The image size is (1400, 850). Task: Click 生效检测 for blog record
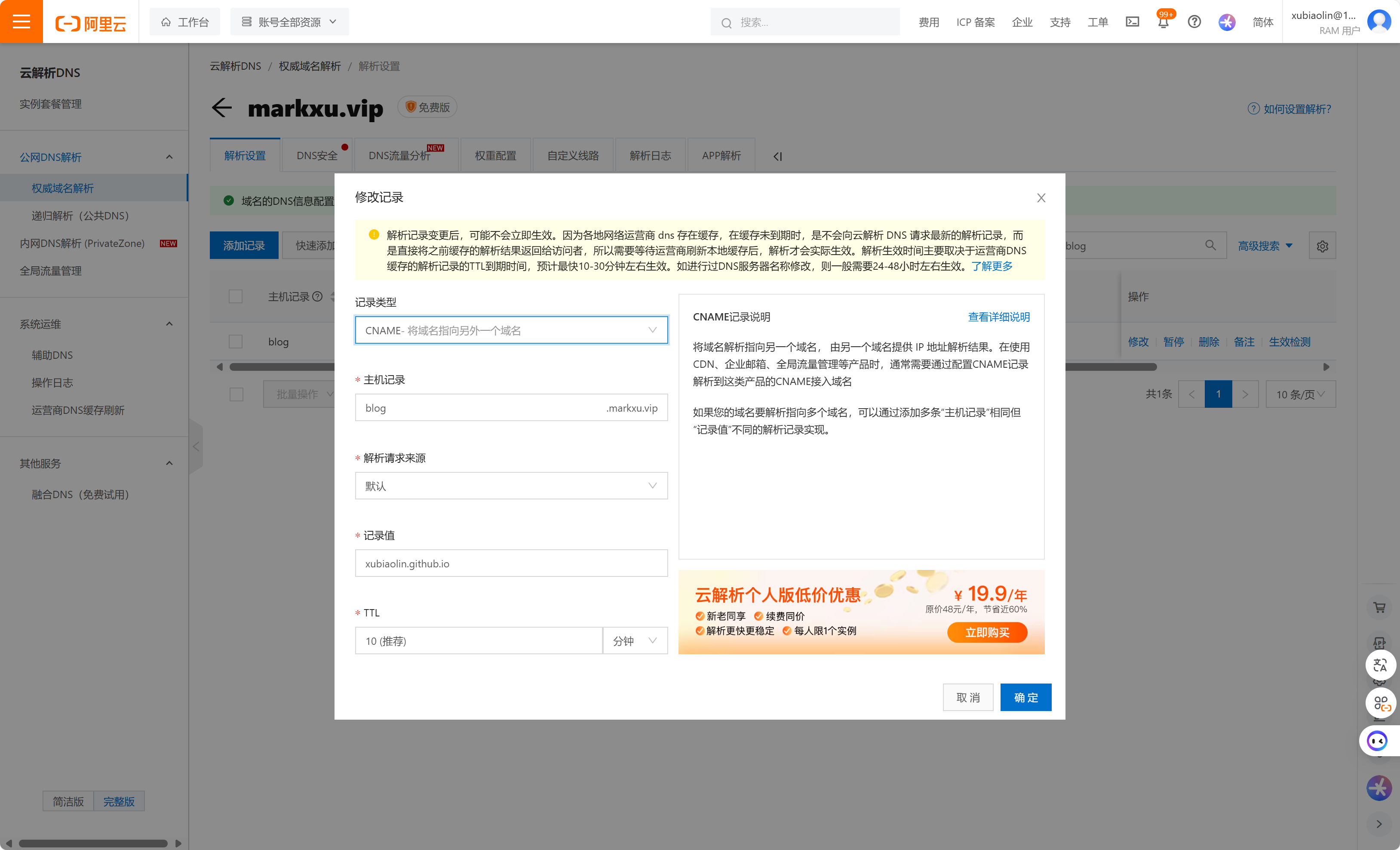click(1290, 342)
